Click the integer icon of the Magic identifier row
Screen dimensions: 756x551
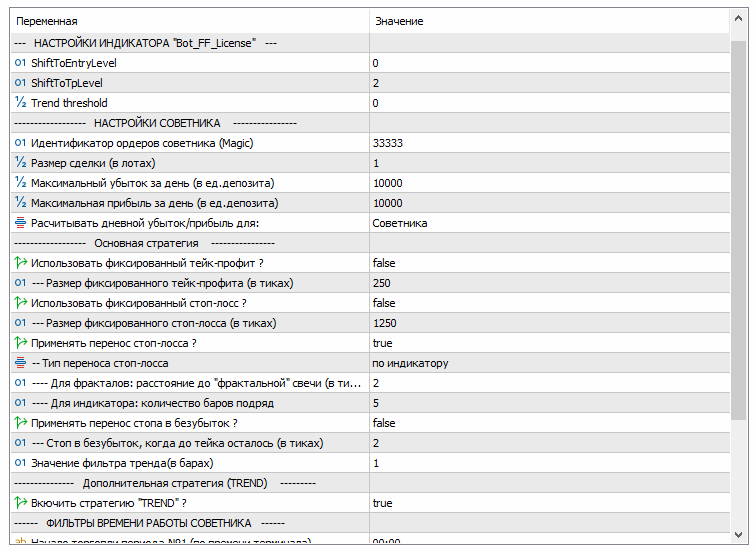tap(20, 143)
